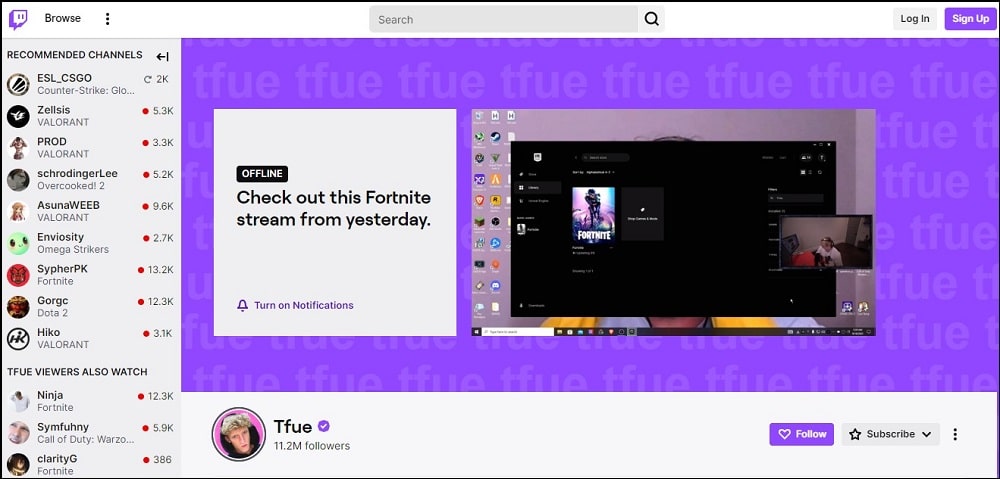Open the three-dot menu beside Browse
The width and height of the screenshot is (1000, 479).
tap(107, 19)
